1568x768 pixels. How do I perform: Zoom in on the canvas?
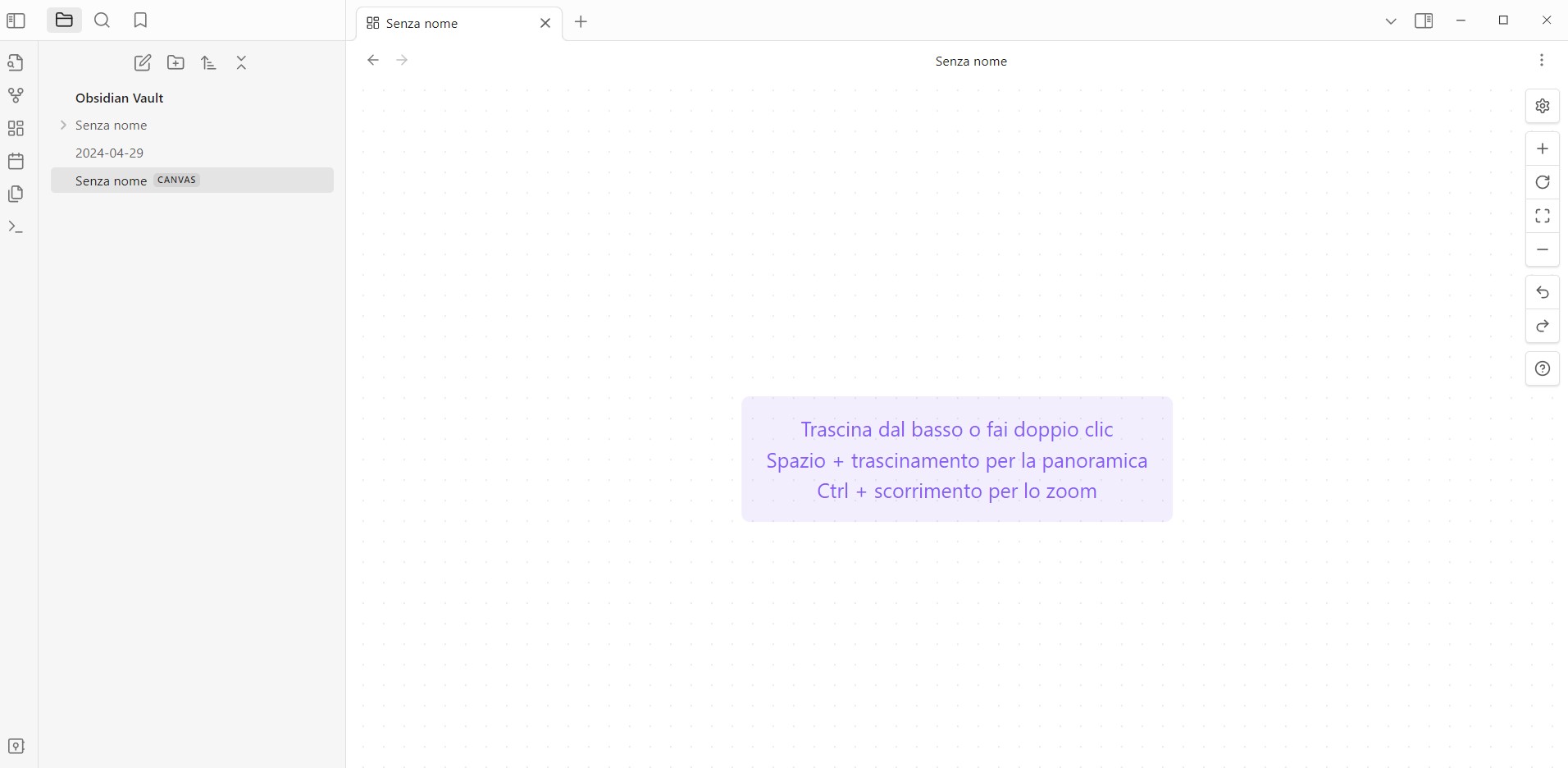1542,149
